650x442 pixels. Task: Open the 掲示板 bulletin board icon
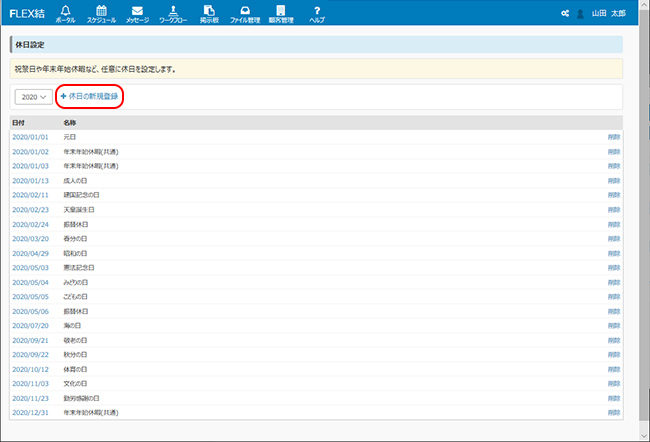[209, 14]
